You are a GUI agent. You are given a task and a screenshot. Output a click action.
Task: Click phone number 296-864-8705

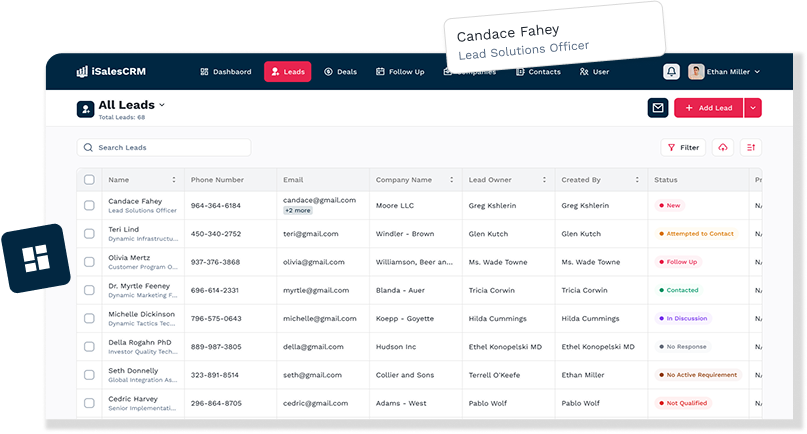click(216, 403)
